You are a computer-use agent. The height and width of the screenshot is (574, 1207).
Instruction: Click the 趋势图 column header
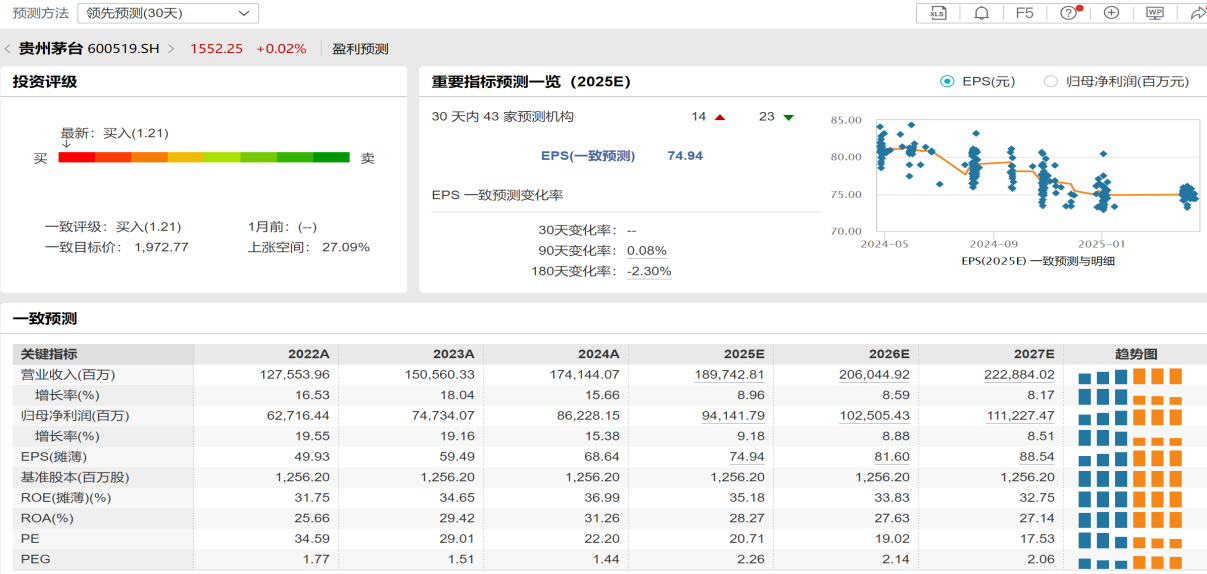click(1135, 354)
